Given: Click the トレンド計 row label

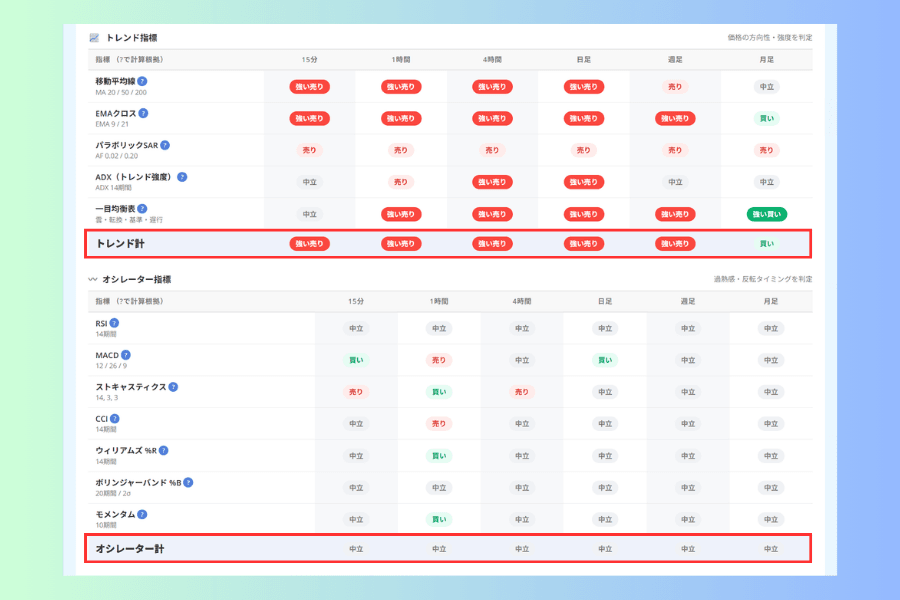Looking at the screenshot, I should [120, 244].
